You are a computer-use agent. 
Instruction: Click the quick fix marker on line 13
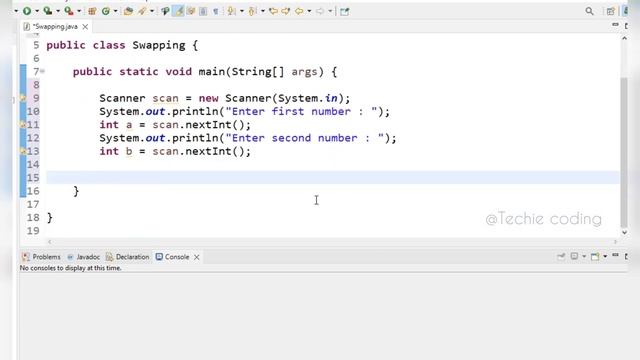pyautogui.click(x=23, y=151)
